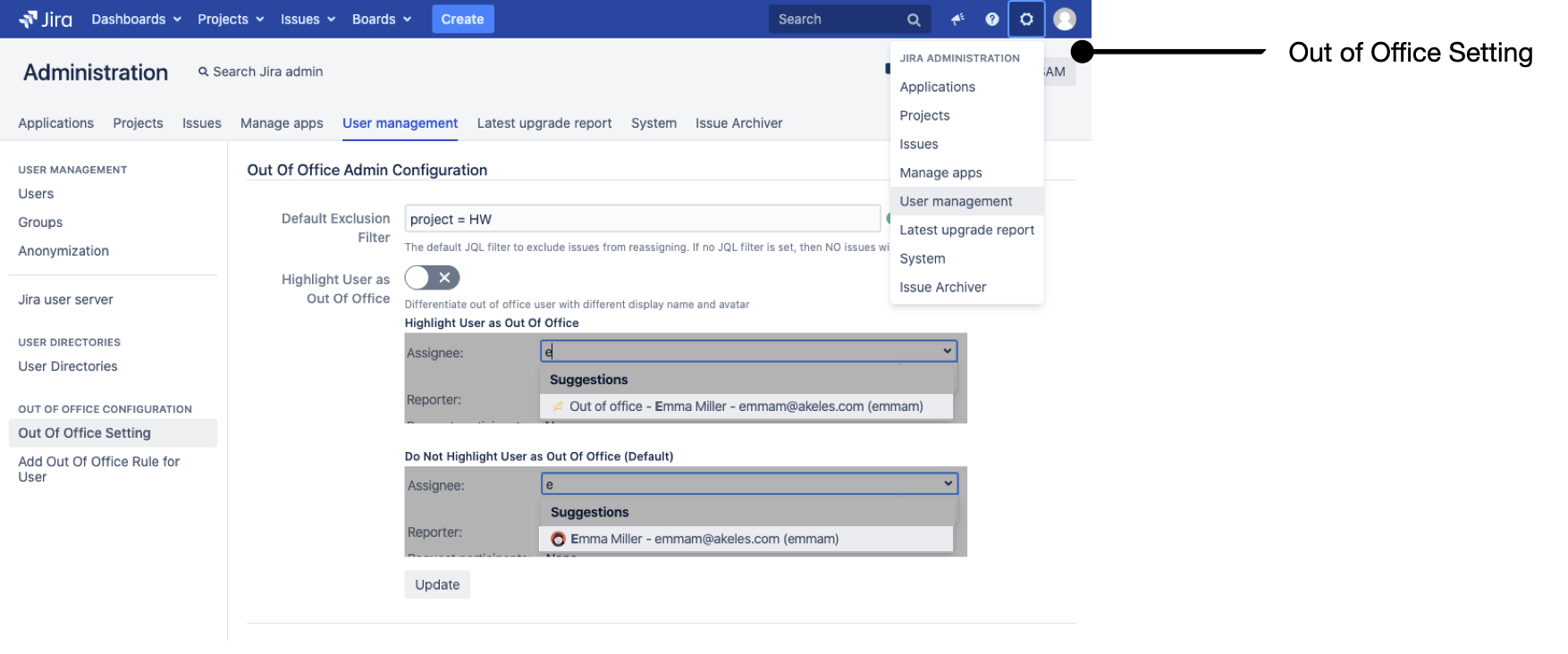Open the first Assignee dropdown arrow
This screenshot has height=654, width=1568.
click(x=947, y=351)
